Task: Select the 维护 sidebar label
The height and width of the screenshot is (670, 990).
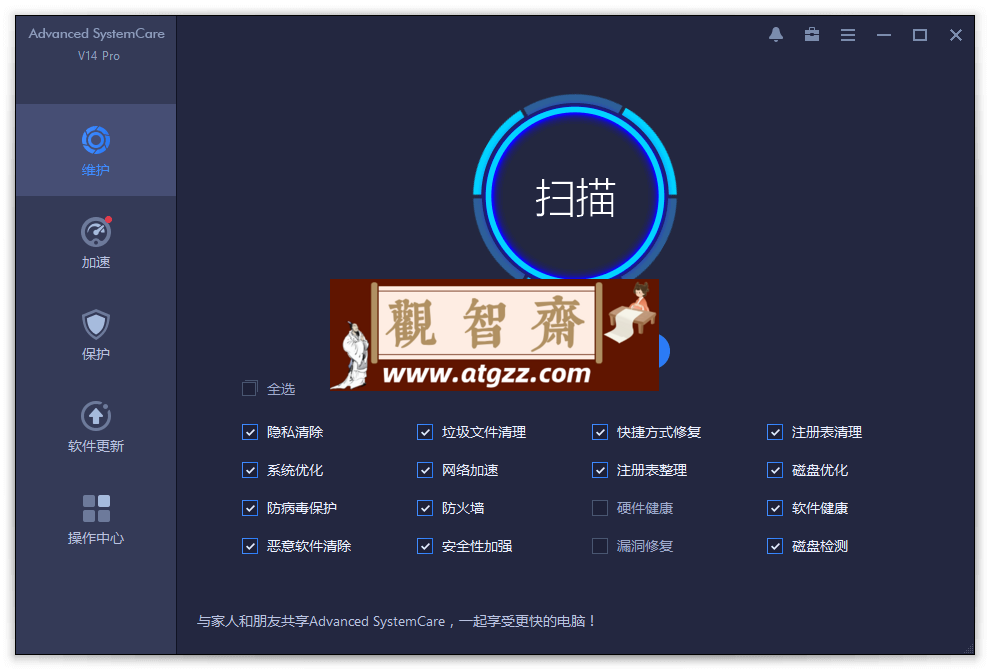Action: 96,170
